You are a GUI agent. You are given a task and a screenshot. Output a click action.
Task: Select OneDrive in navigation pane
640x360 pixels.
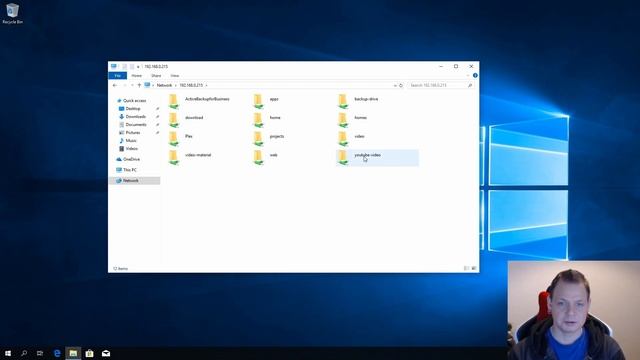pyautogui.click(x=128, y=159)
